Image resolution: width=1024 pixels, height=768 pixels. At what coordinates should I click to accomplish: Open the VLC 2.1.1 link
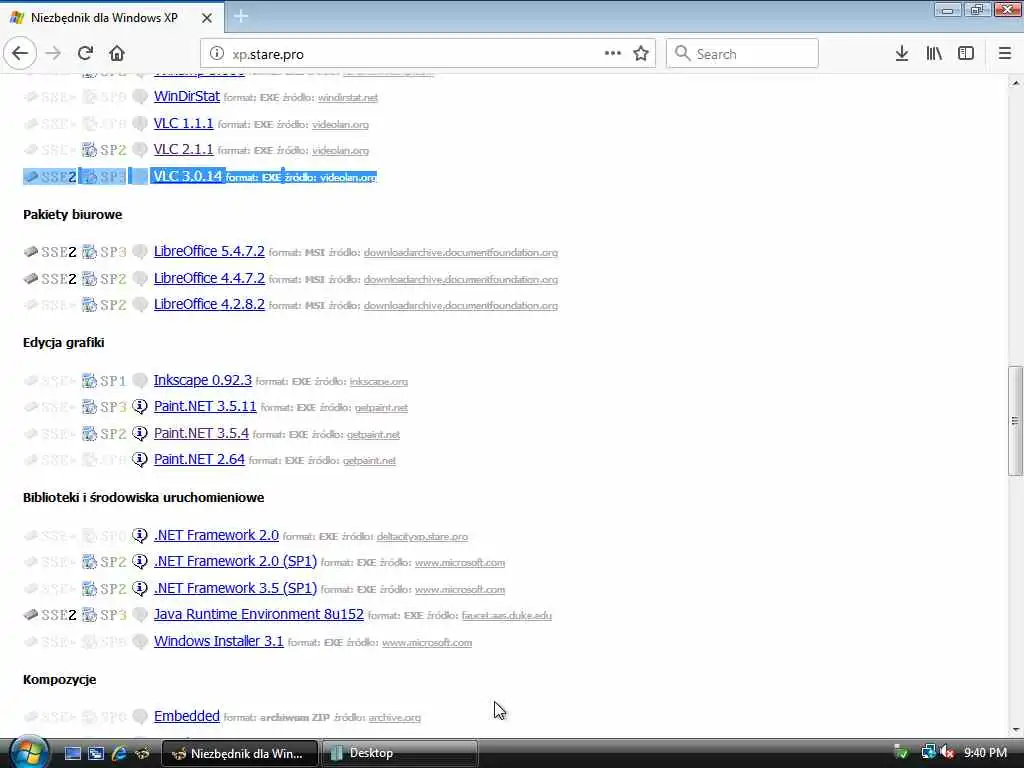(184, 150)
